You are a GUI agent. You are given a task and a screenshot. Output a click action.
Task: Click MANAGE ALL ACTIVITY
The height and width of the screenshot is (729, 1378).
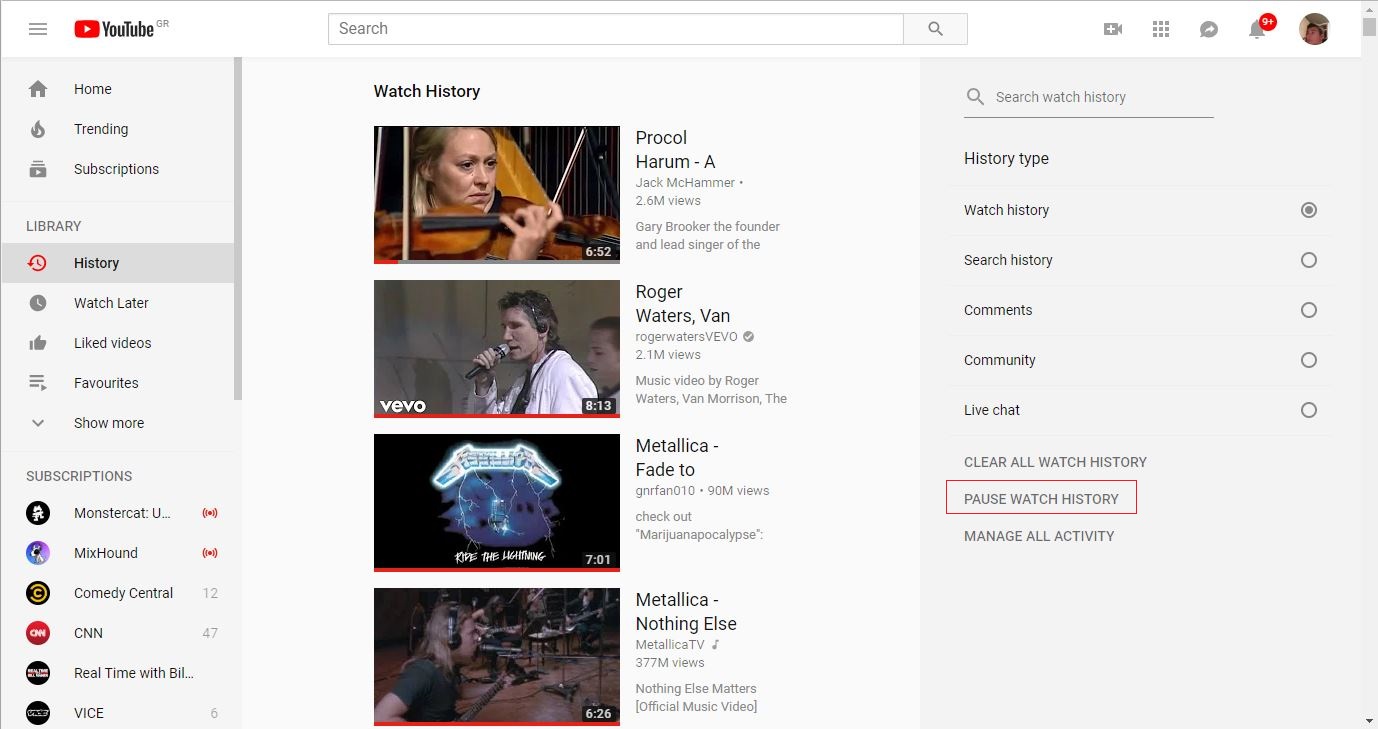tap(1039, 536)
